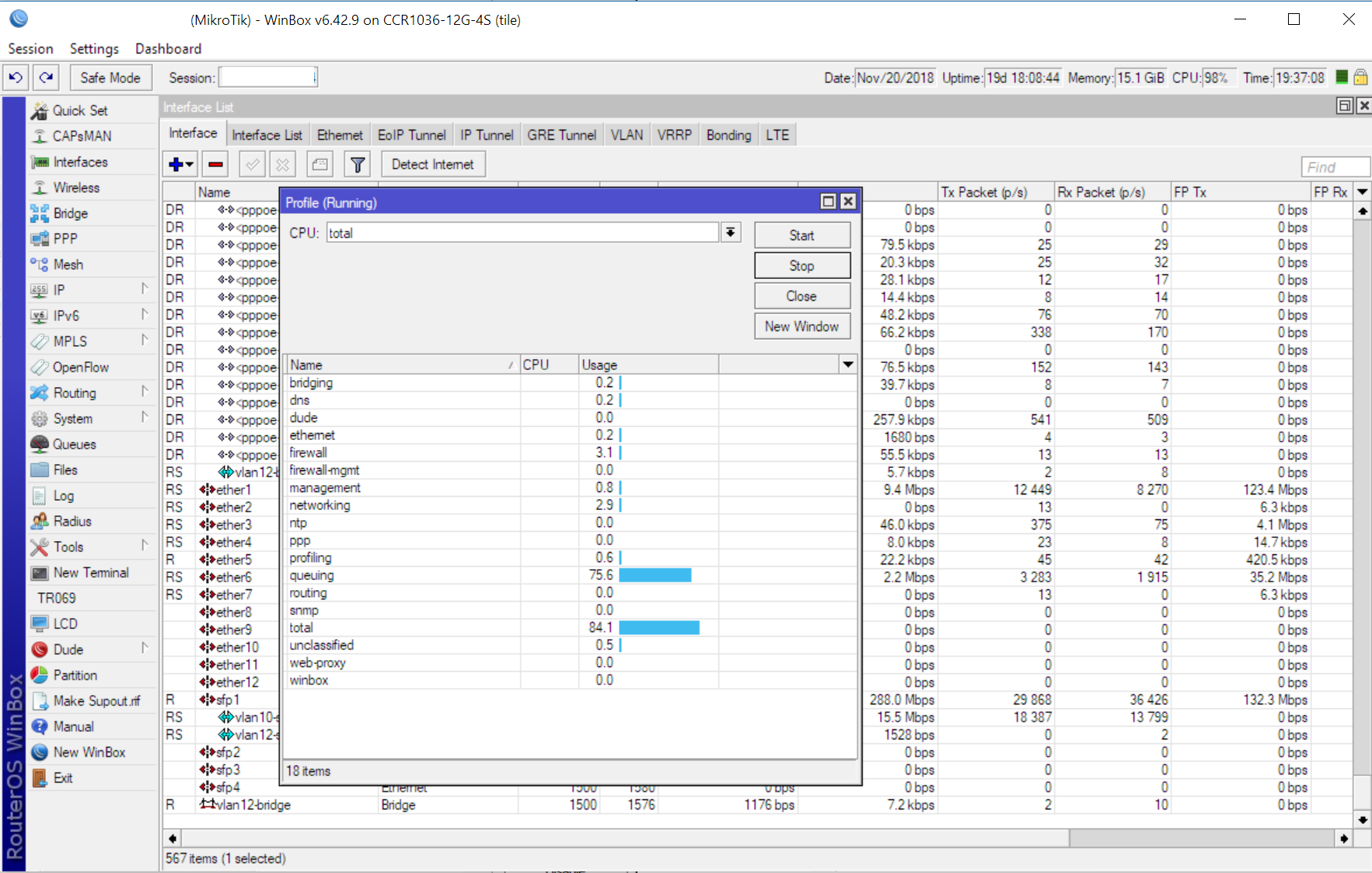Open the add interface plus dropdown
The width and height of the screenshot is (1372, 873).
point(180,164)
